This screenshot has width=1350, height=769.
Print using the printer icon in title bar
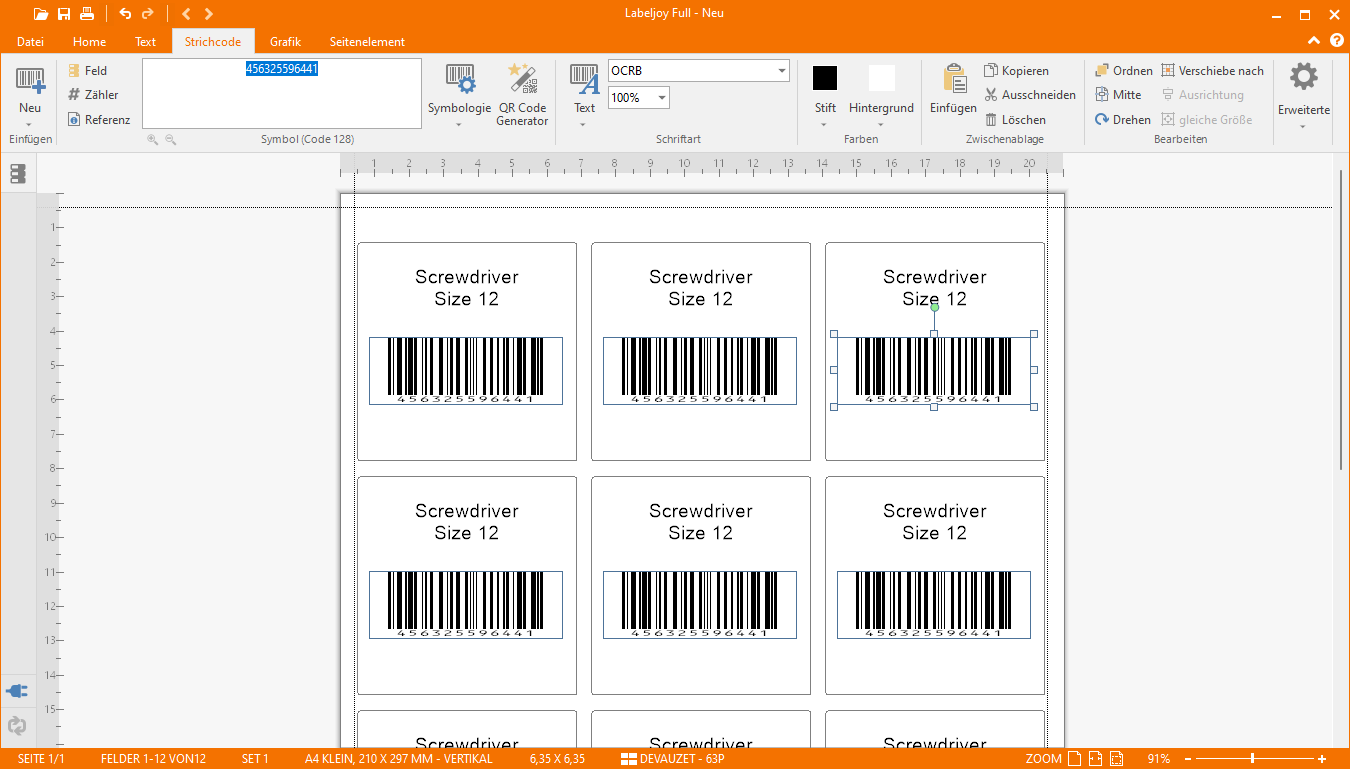tap(87, 14)
